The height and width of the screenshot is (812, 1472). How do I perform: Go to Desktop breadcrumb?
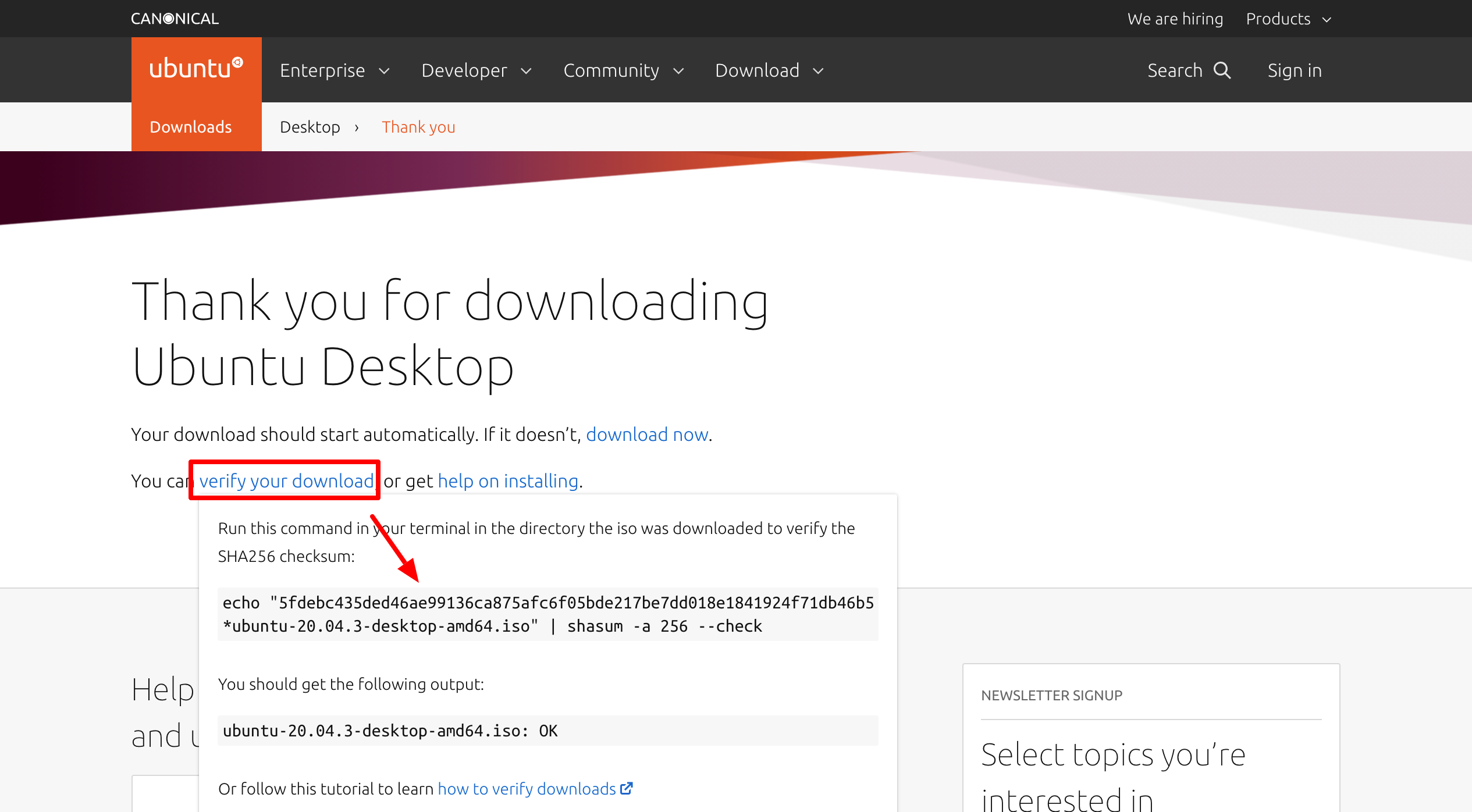[x=310, y=127]
